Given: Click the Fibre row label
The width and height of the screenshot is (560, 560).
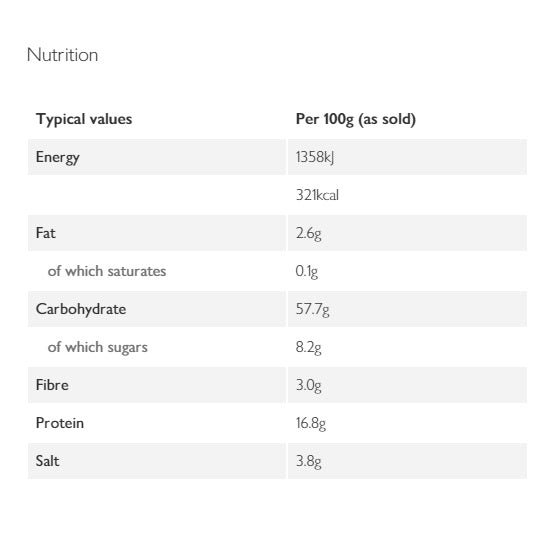Looking at the screenshot, I should (x=52, y=385).
